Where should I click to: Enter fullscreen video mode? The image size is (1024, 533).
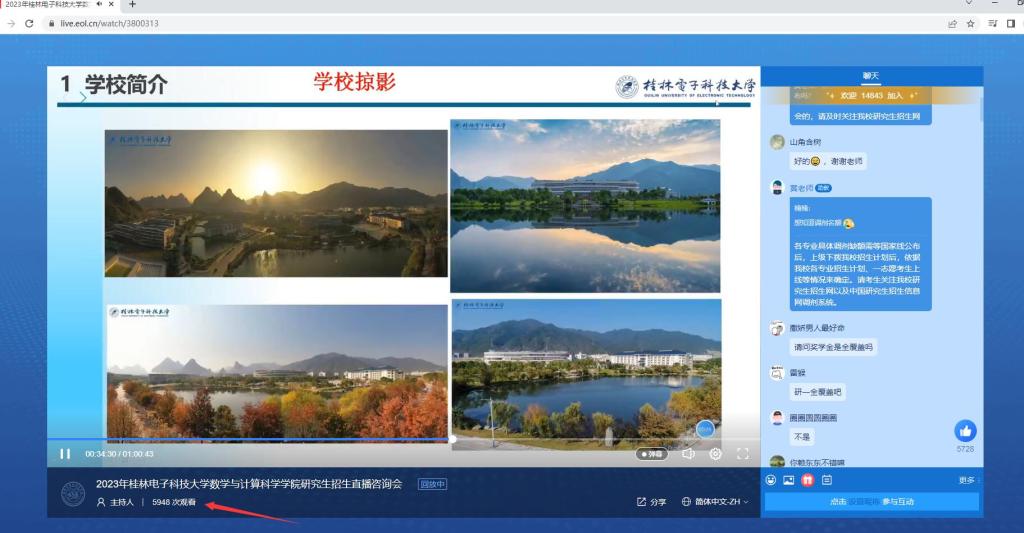(x=743, y=454)
